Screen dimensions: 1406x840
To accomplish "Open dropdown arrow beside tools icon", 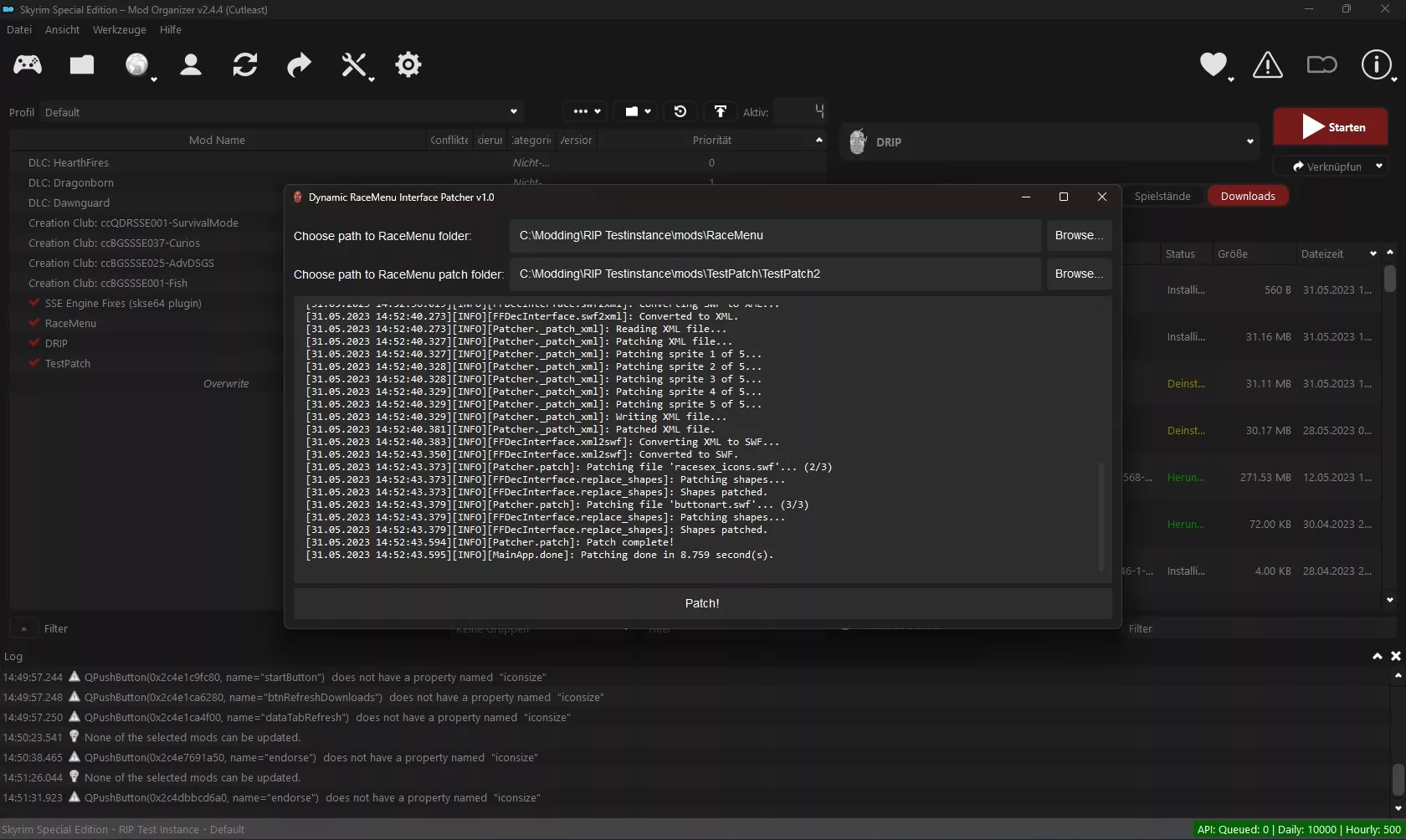I will point(372,79).
